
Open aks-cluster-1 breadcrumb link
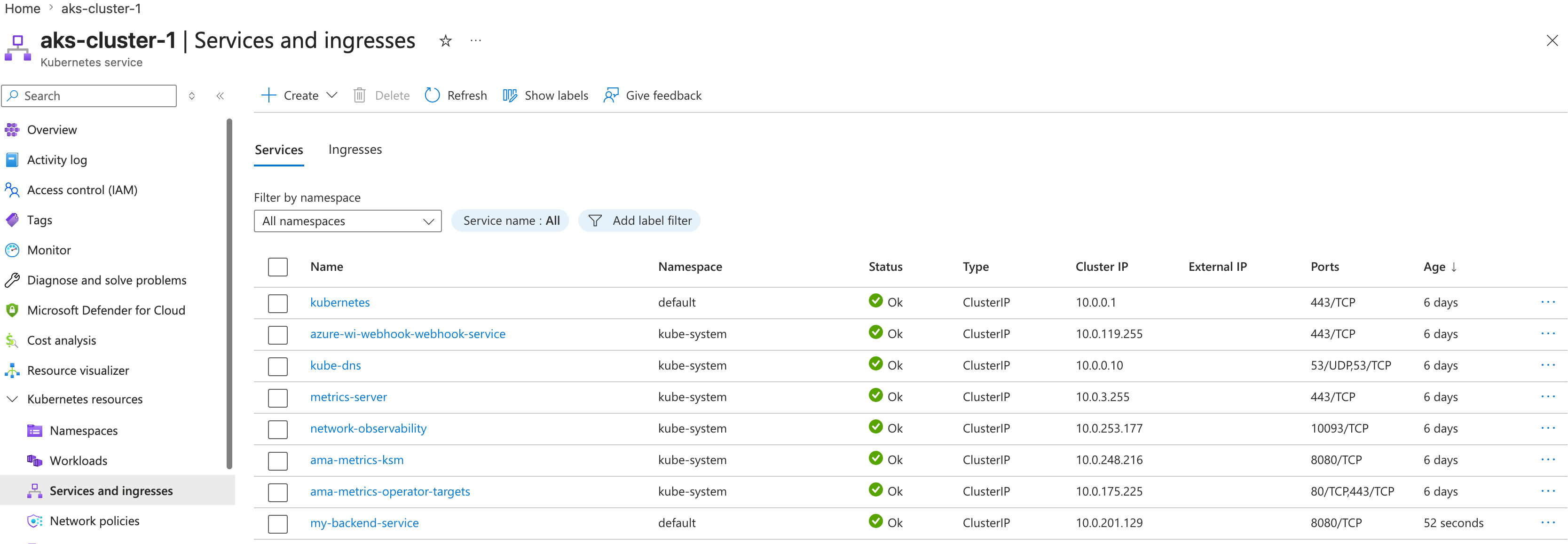tap(101, 8)
